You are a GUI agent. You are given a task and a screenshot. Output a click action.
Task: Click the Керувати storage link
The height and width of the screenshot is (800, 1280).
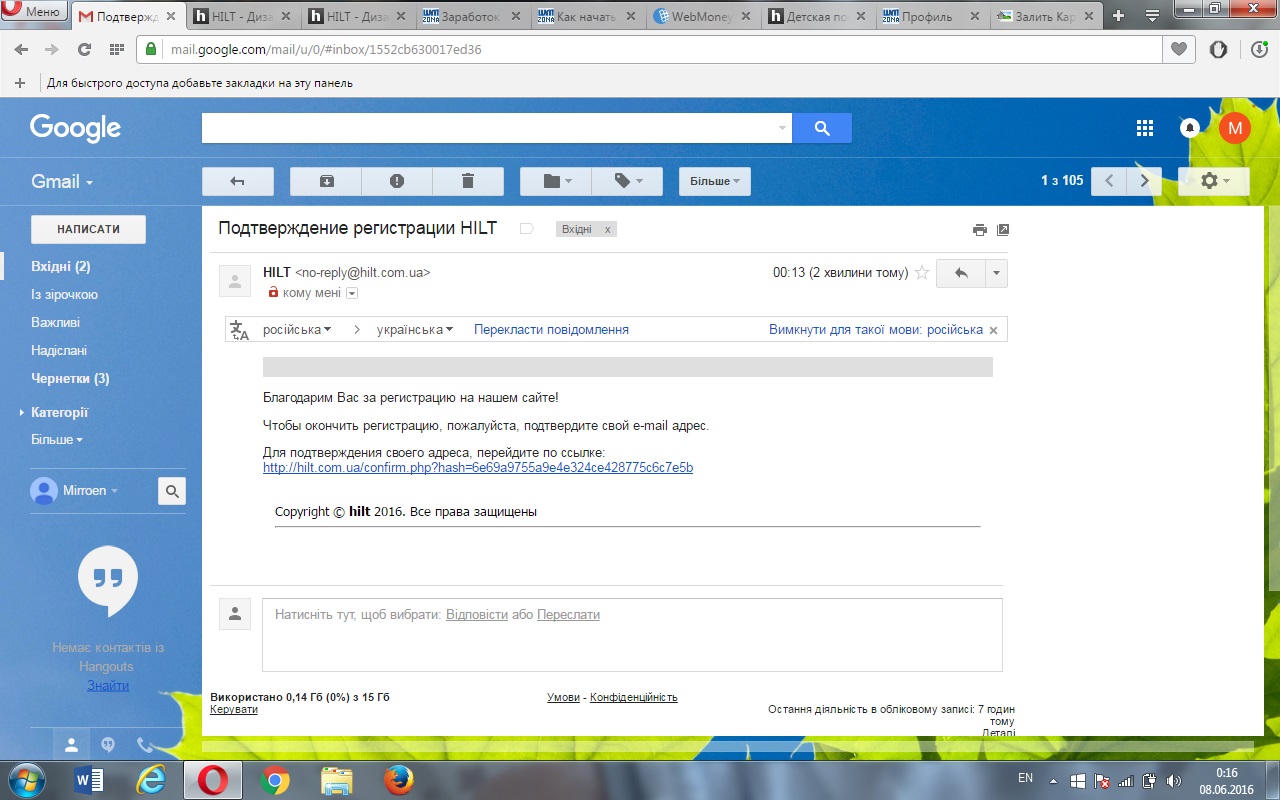point(233,709)
